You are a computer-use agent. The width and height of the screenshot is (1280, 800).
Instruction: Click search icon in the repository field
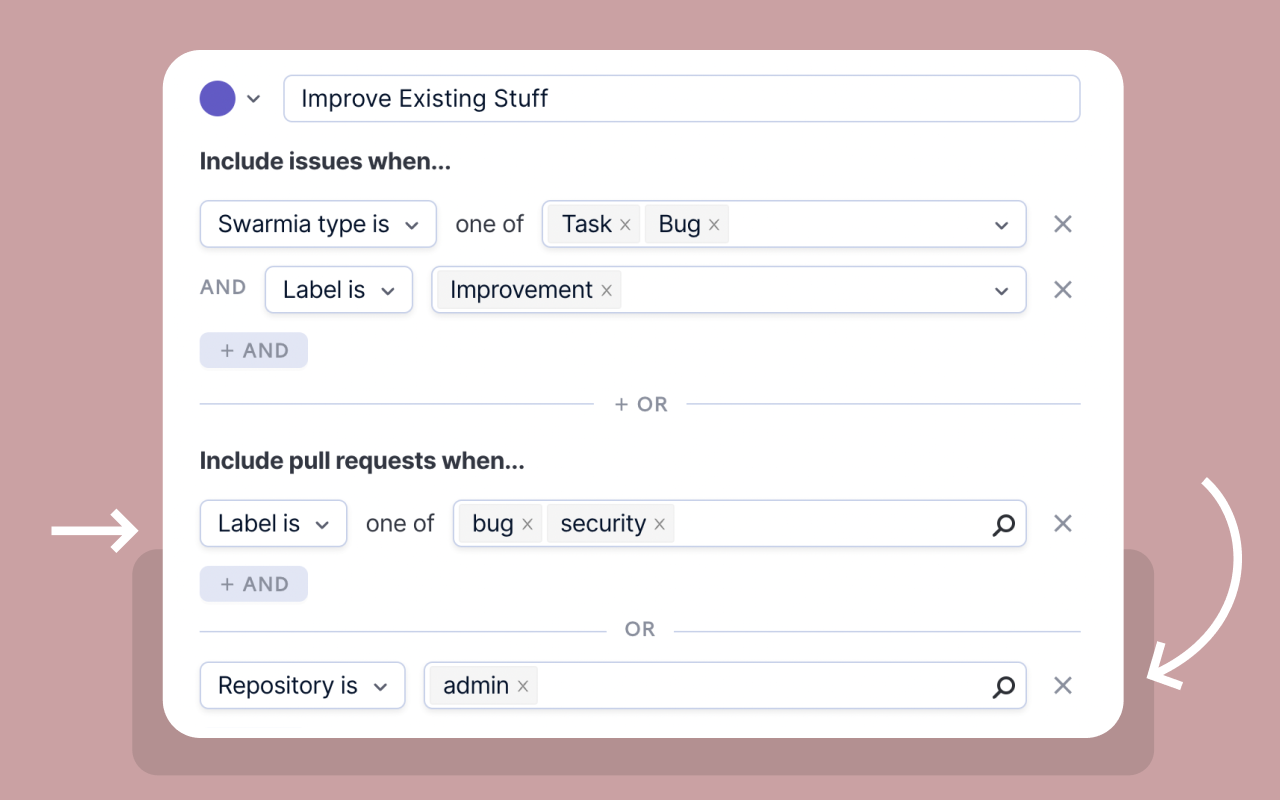click(x=1003, y=686)
